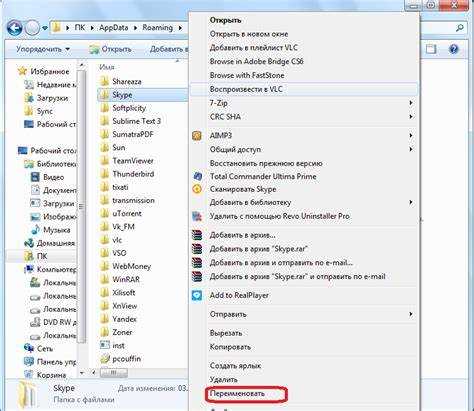Click AppData in the address breadcrumb
Viewport: 474px width, 411px height.
114,28
